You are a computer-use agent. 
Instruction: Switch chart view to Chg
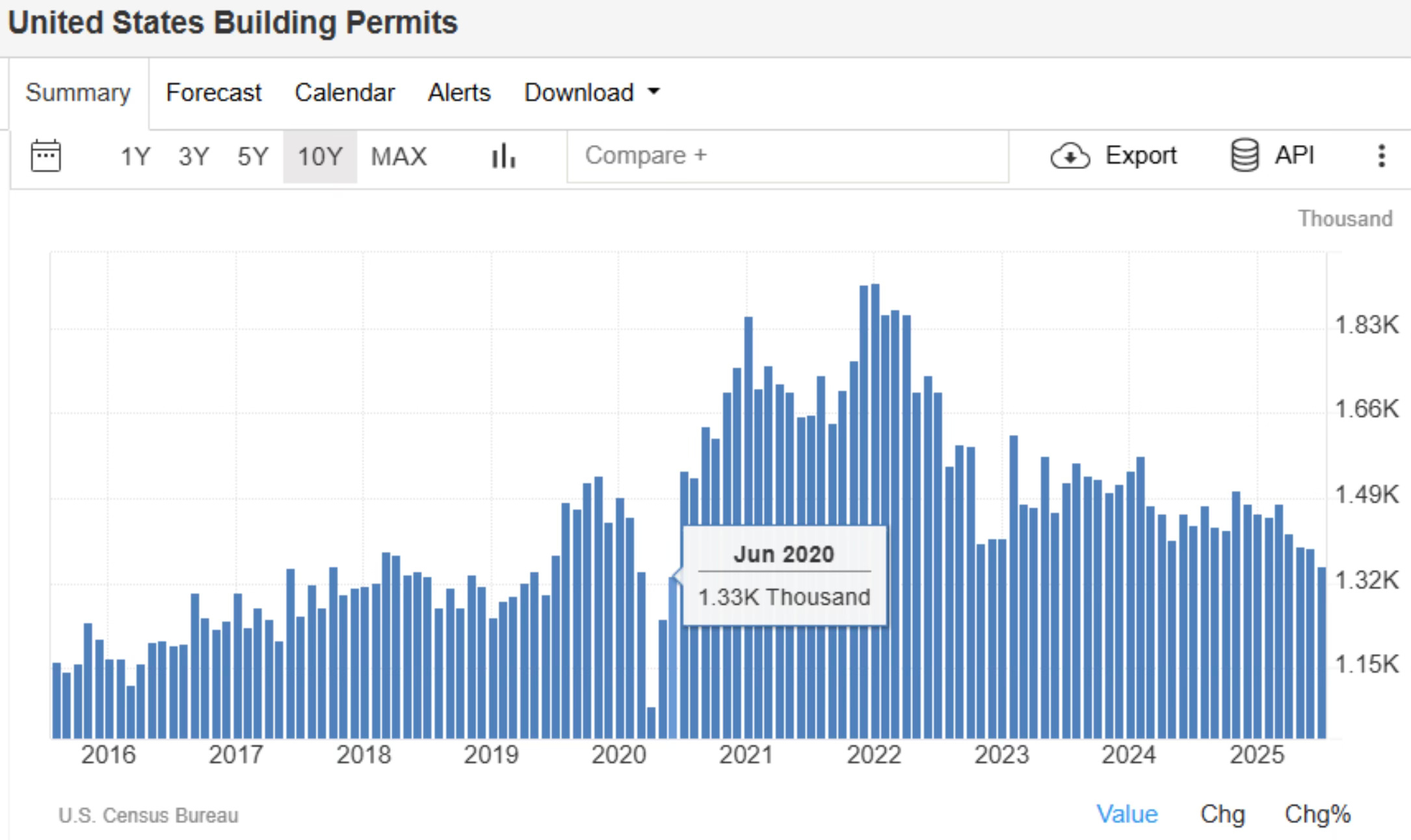point(1222,814)
